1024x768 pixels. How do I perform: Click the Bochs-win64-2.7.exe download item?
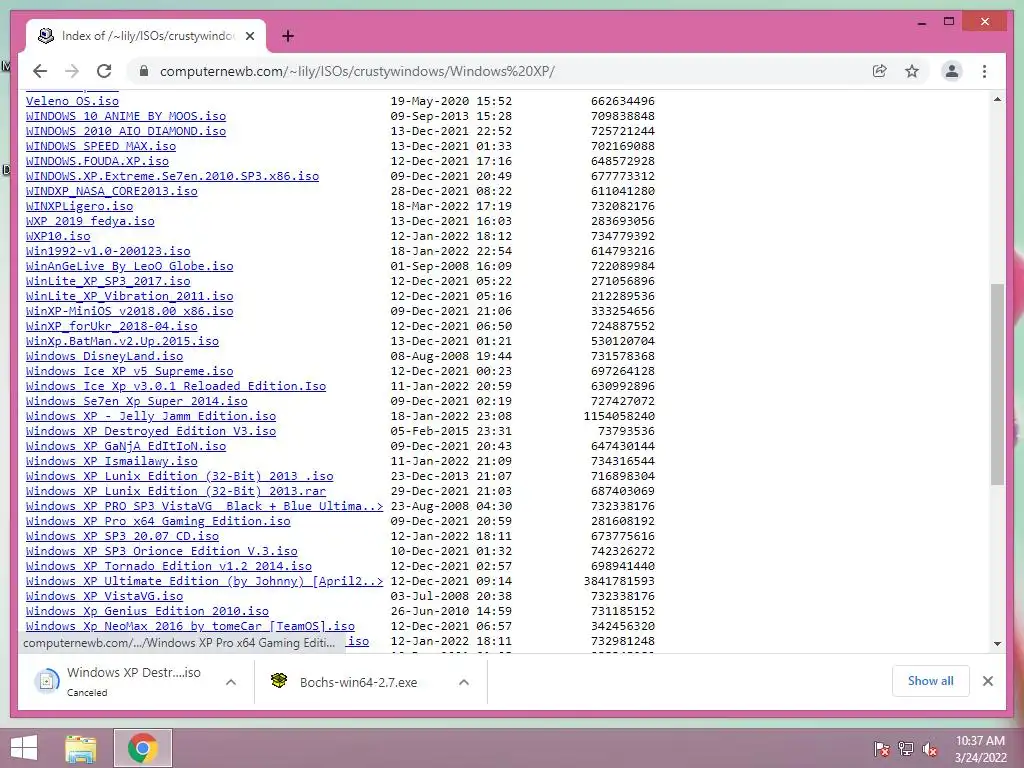click(358, 682)
